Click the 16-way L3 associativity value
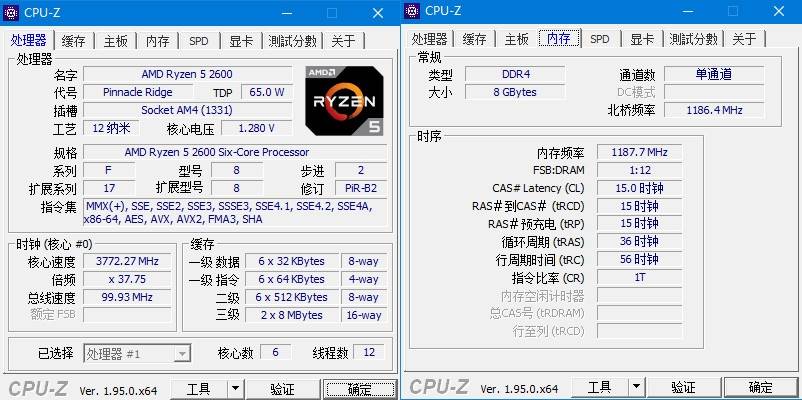 coord(364,315)
